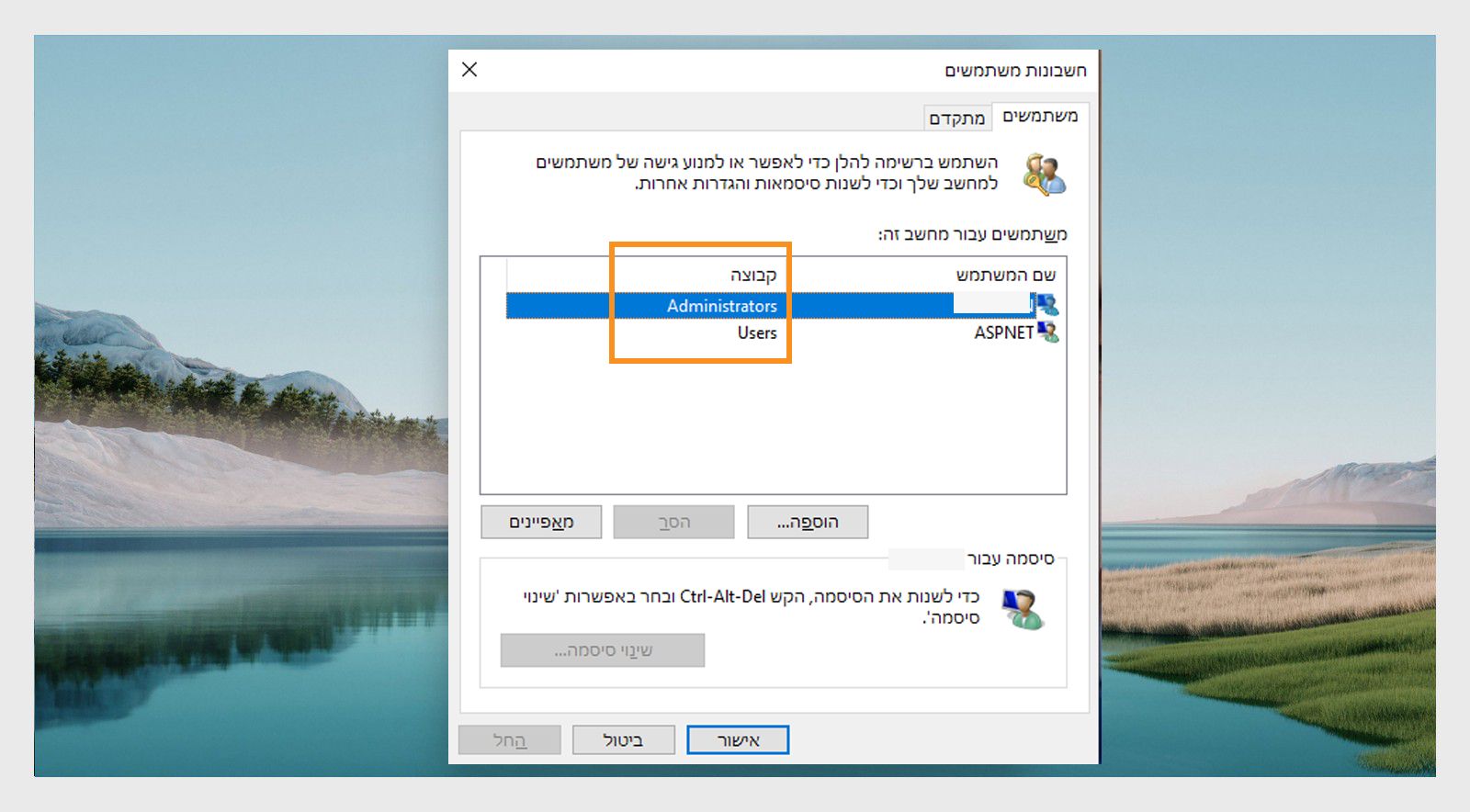Click the שינוי סיסמה... button

tap(603, 650)
